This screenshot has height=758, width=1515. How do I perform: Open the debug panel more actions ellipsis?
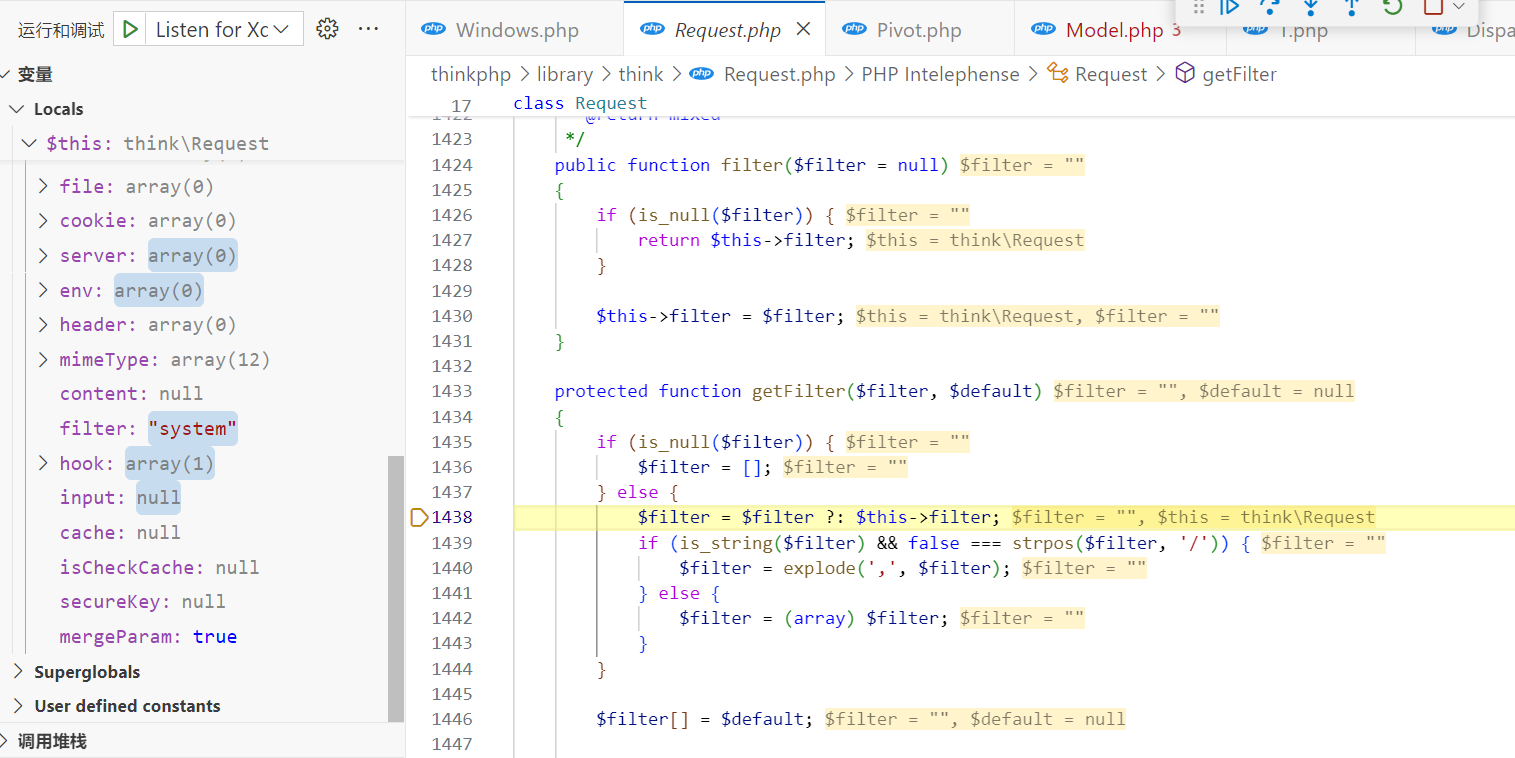coord(369,29)
